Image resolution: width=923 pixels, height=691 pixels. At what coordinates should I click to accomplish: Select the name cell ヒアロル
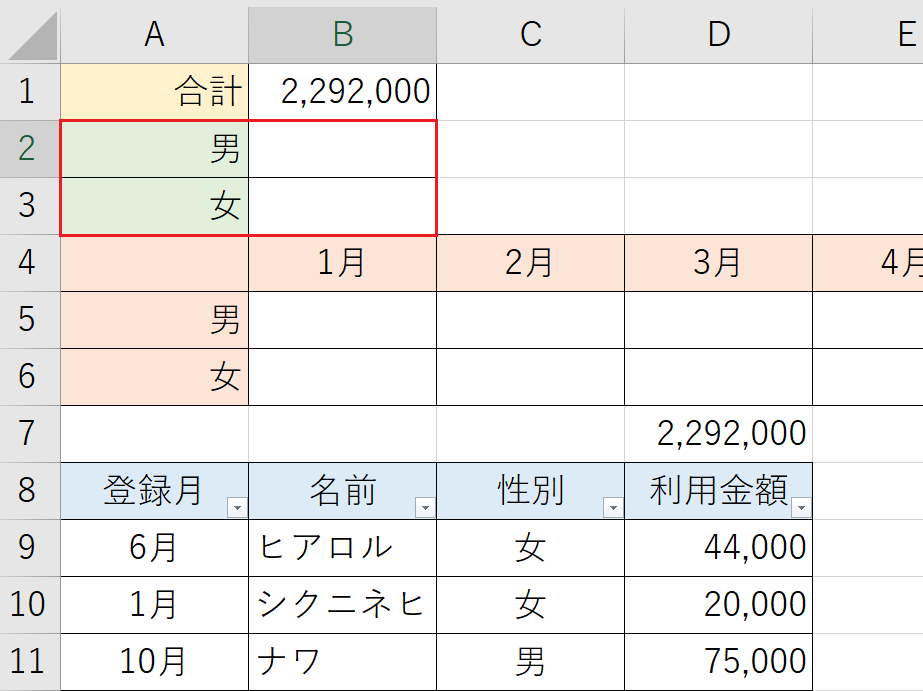[343, 548]
